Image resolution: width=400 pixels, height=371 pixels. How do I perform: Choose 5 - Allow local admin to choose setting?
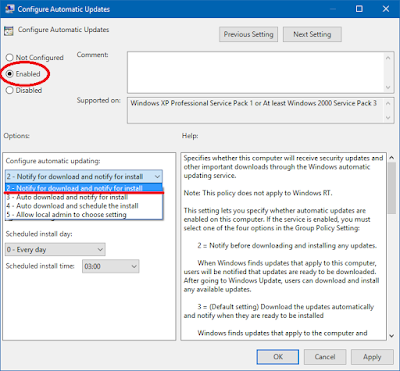coord(84,214)
